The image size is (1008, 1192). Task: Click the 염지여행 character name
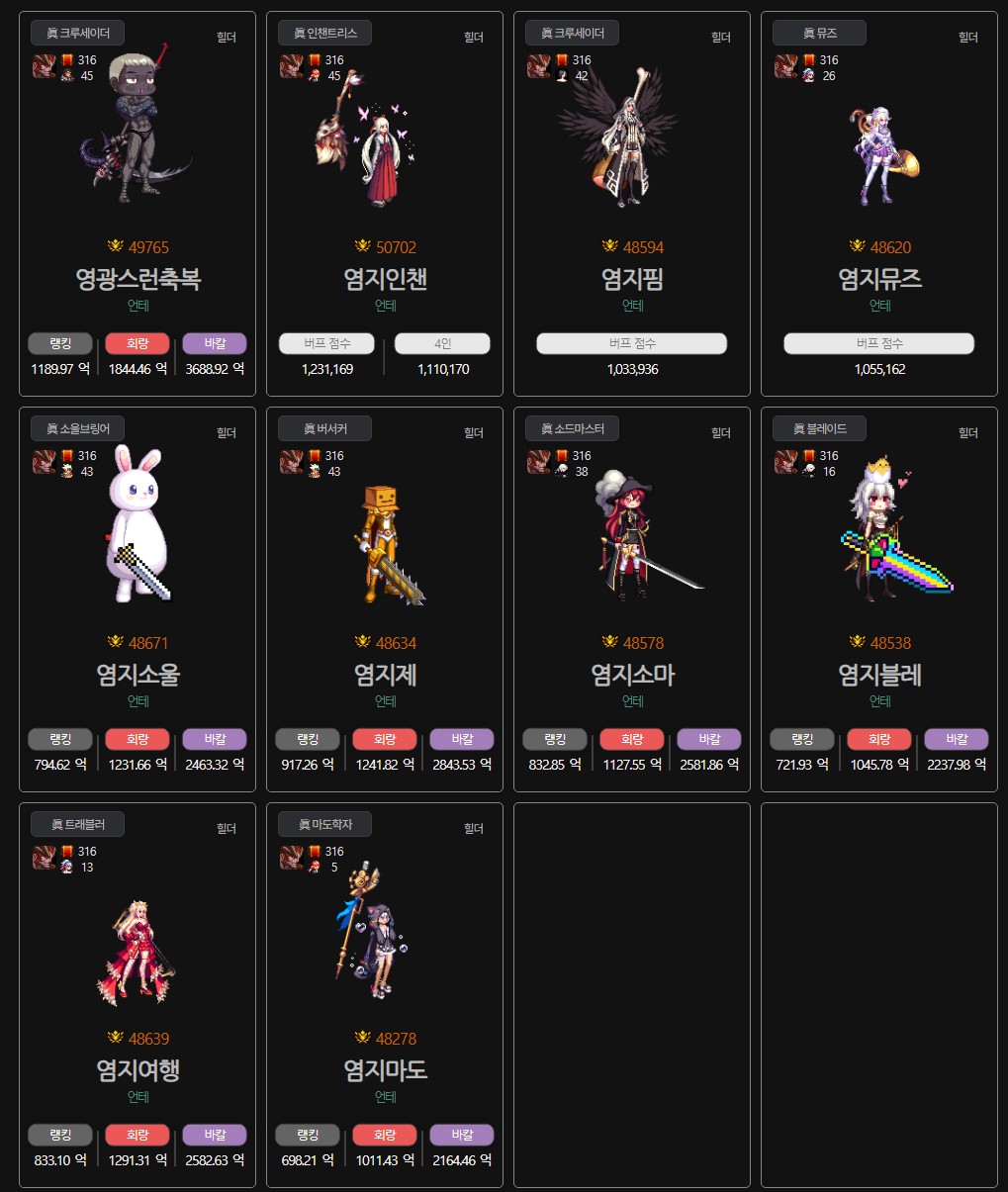(x=137, y=1069)
